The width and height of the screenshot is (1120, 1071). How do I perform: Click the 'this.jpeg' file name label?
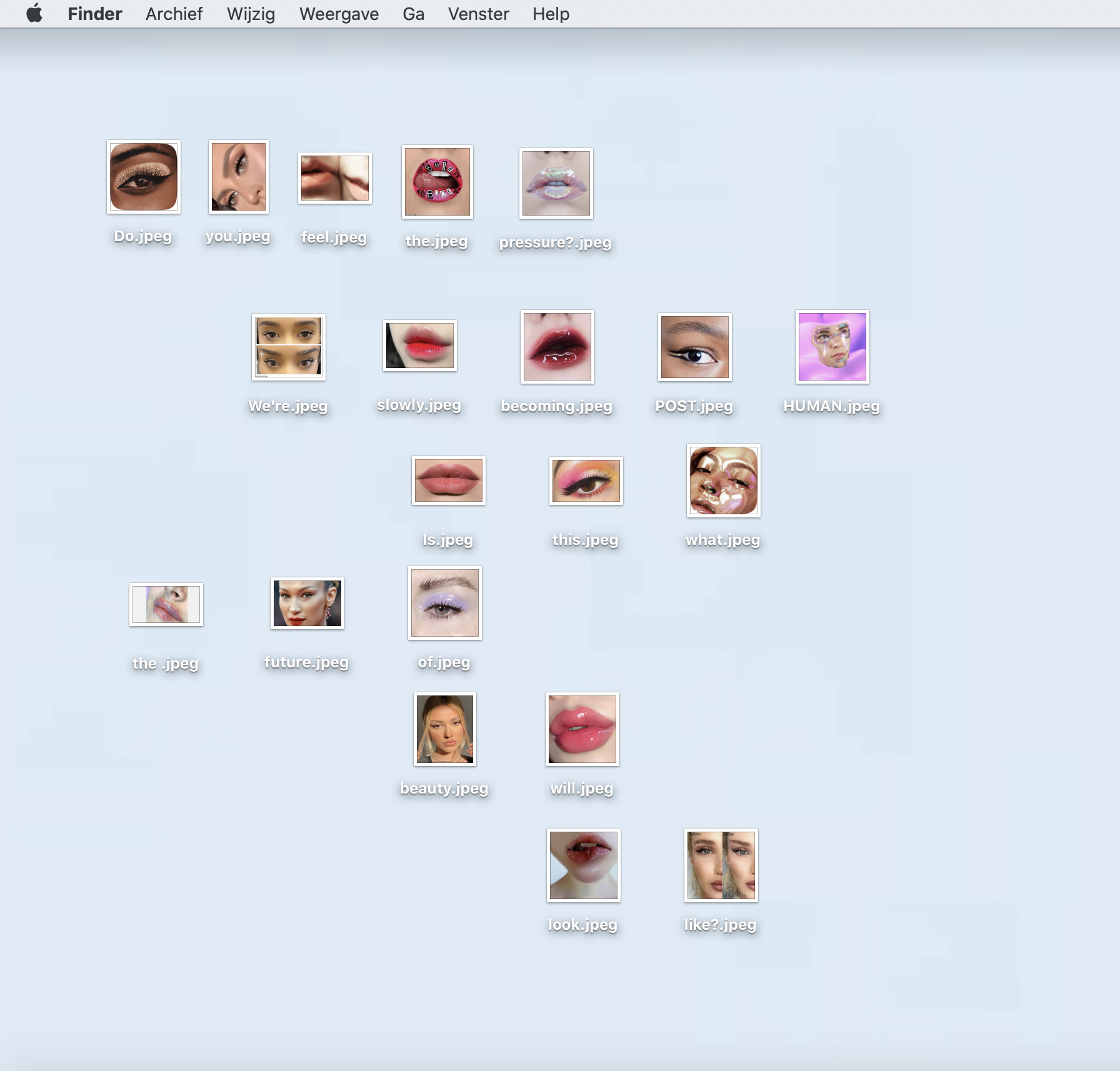click(585, 540)
